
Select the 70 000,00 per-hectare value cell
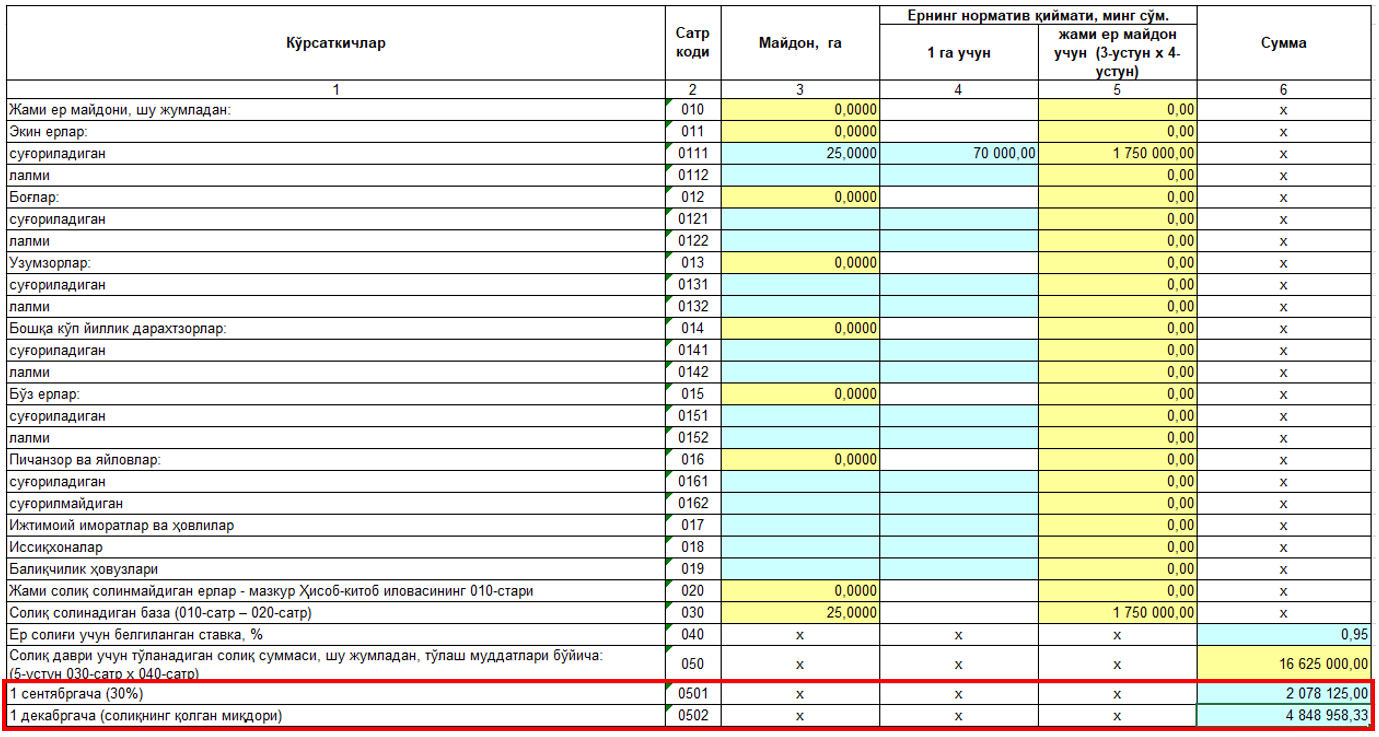[959, 153]
